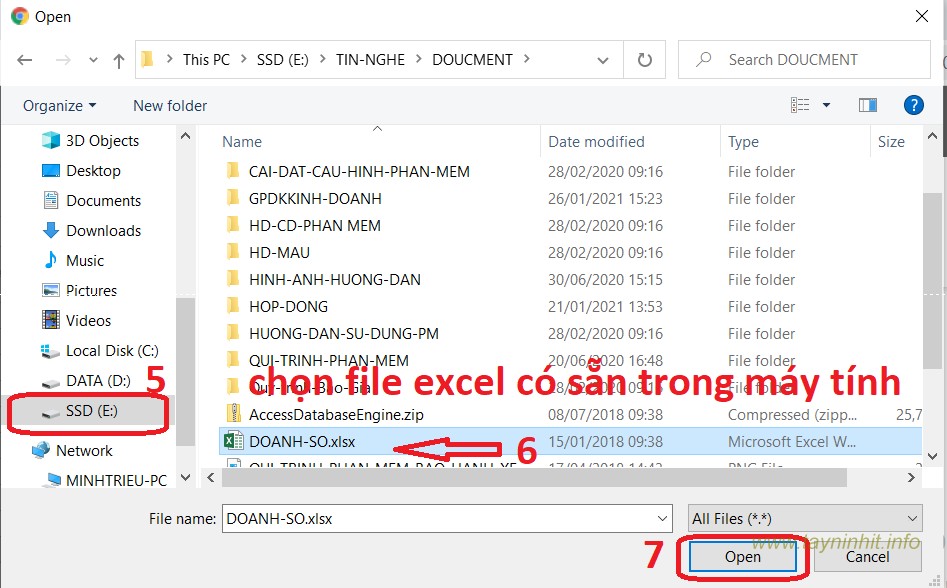This screenshot has width=947, height=588.
Task: Click TIN-NGHE in the address breadcrumb
Action: tap(370, 60)
